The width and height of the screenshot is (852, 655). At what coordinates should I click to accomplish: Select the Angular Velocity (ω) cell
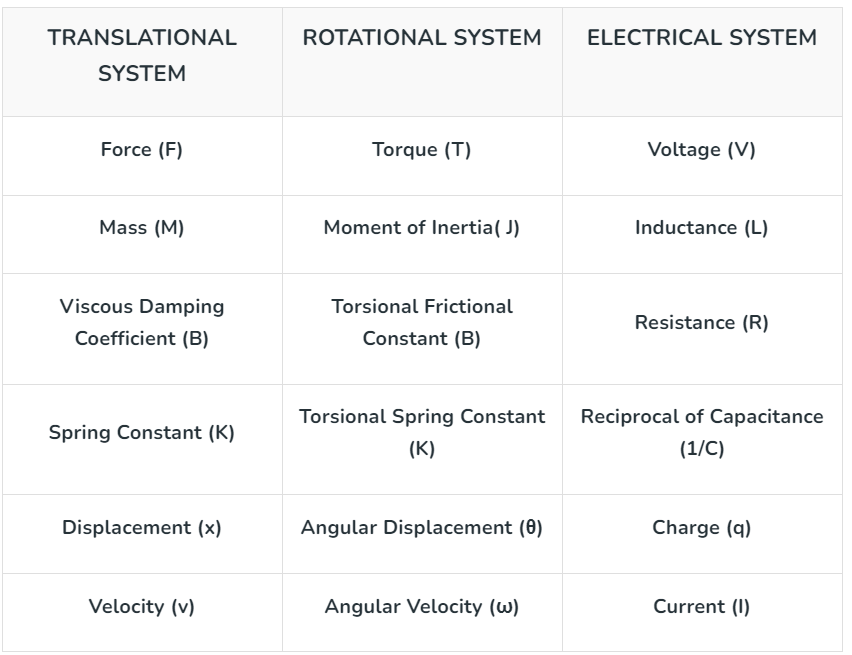coord(422,607)
